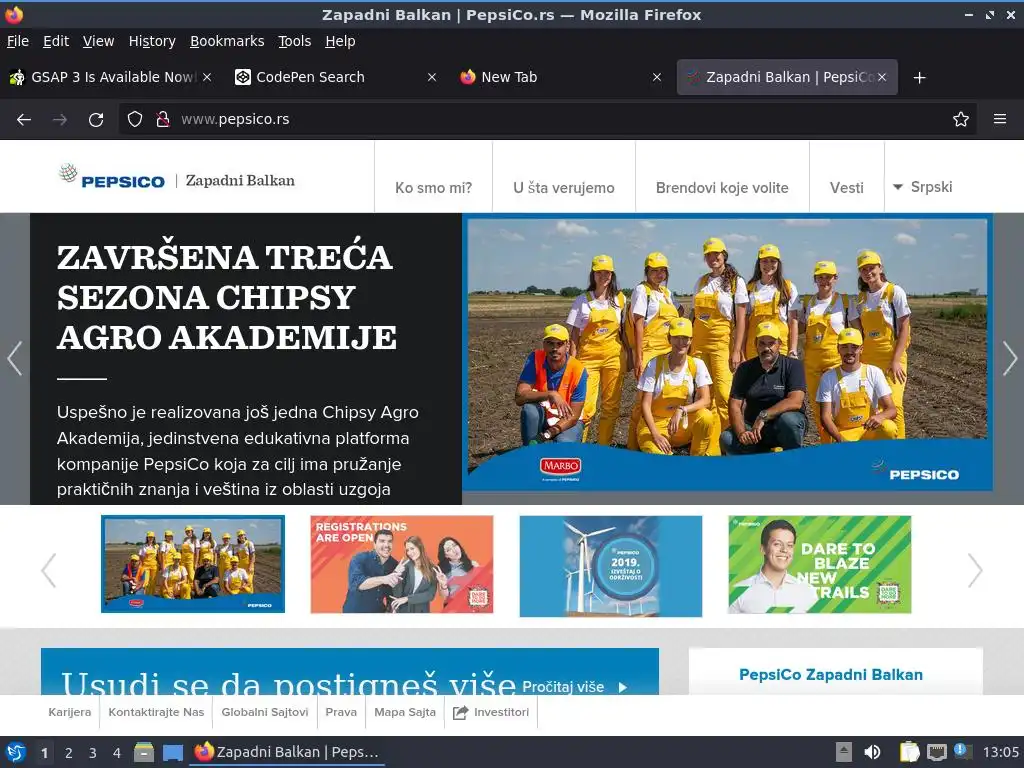
Task: Open Ko smo mi? navigation item
Action: (x=434, y=188)
